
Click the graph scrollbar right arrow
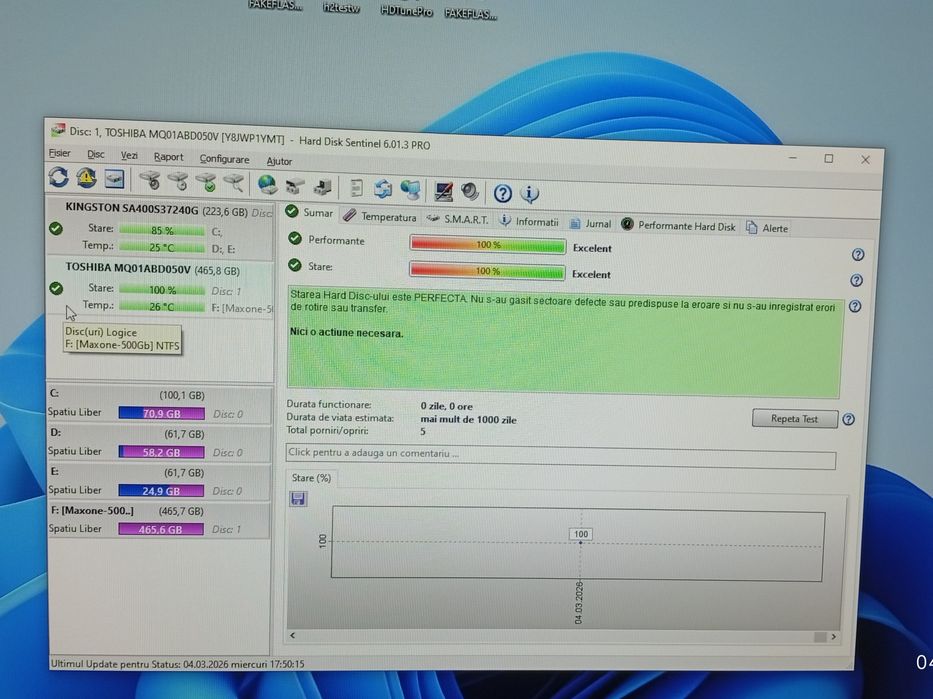833,637
